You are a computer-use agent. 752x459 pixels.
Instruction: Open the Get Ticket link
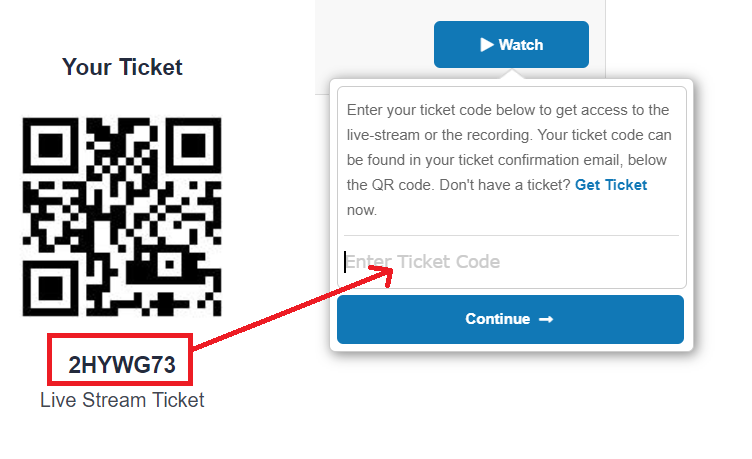(x=611, y=185)
